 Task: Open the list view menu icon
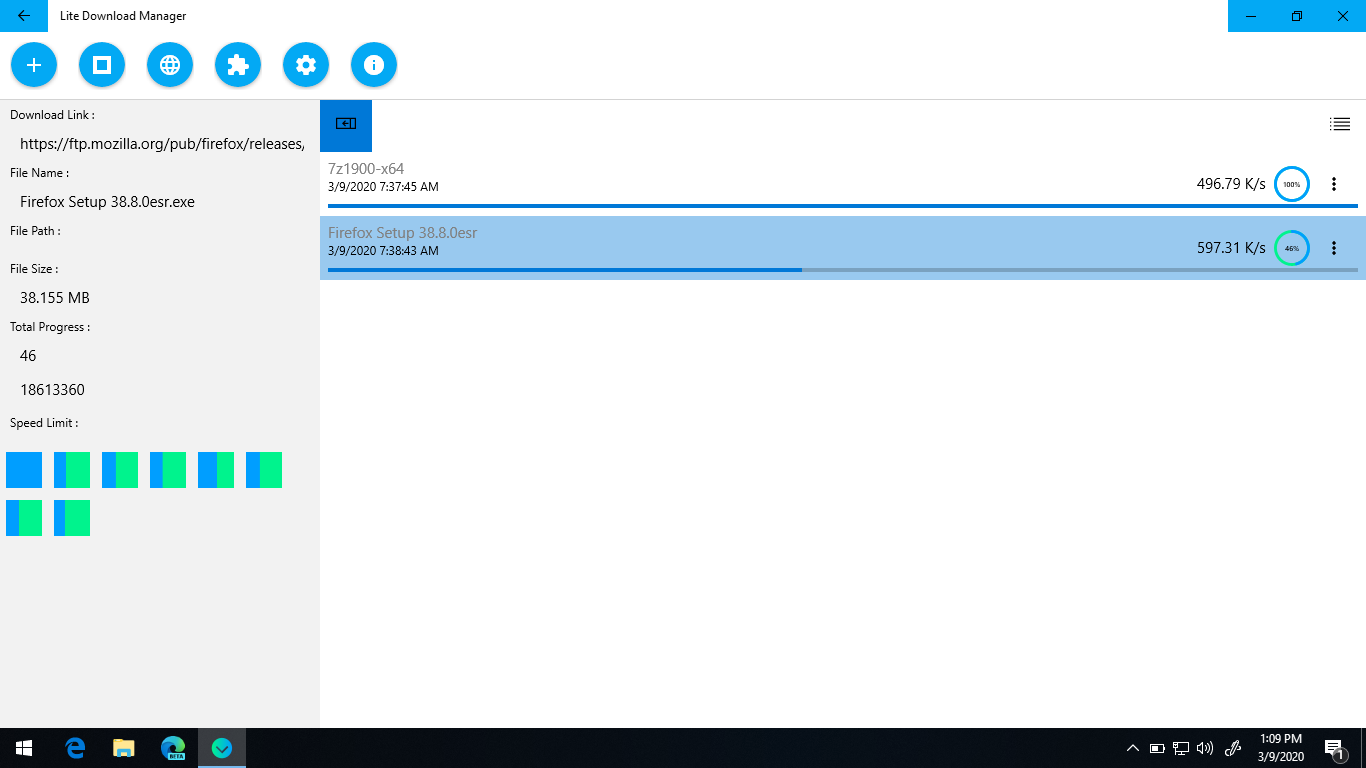[x=1340, y=124]
